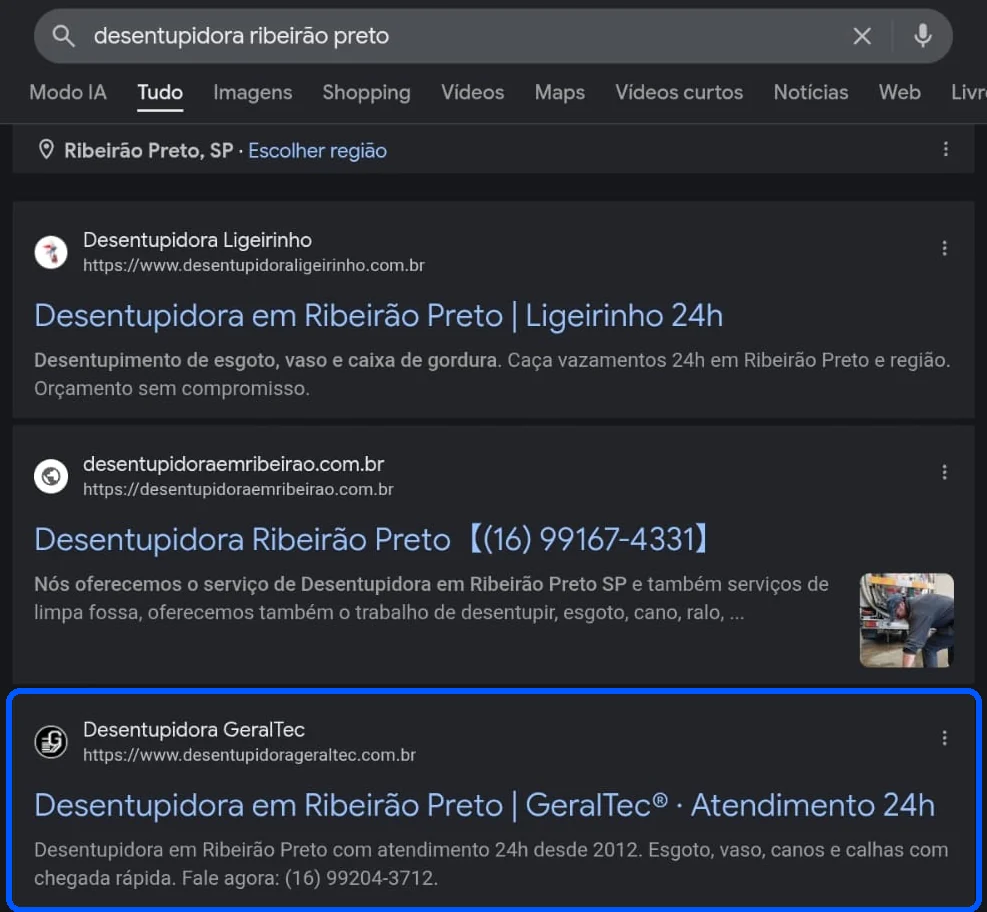987x912 pixels.
Task: Open the Imagens tab
Action: 252,93
